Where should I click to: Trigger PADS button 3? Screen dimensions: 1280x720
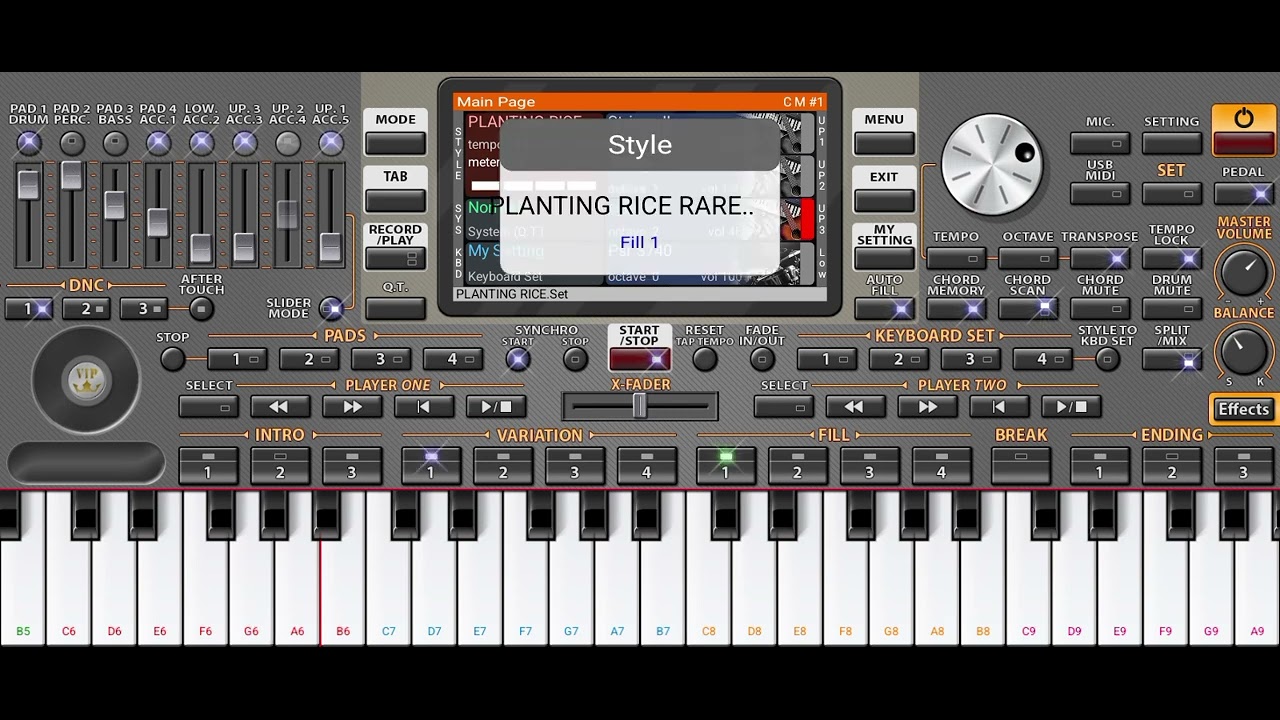point(380,359)
